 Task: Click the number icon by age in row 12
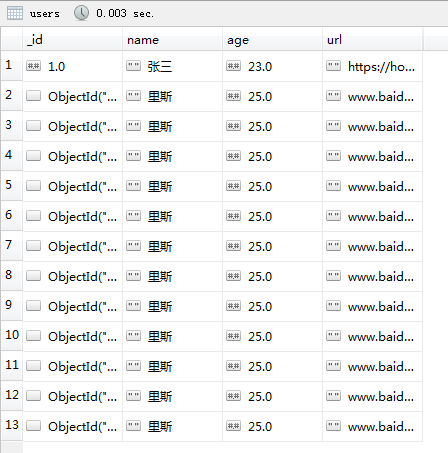(x=233, y=396)
